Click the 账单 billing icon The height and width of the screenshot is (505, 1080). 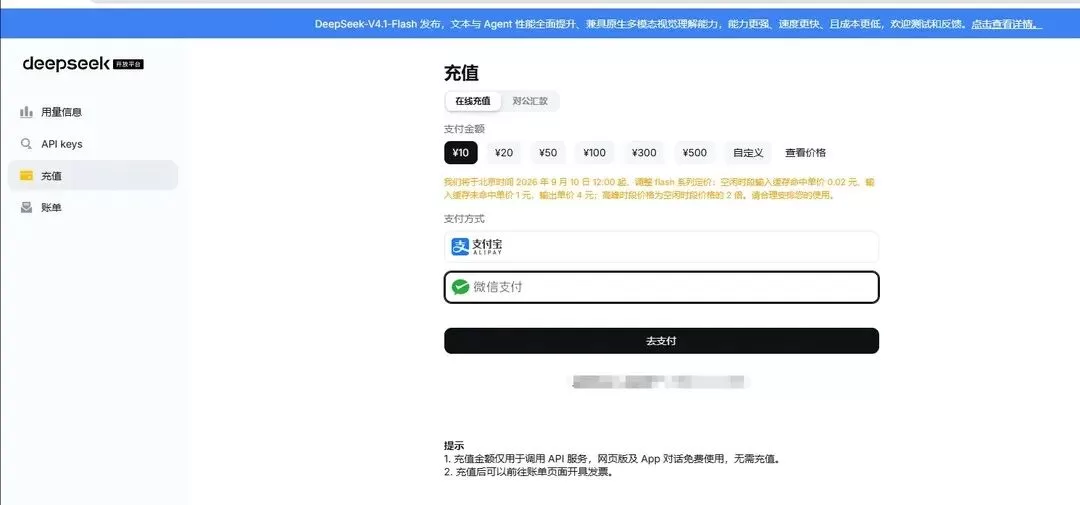[x=27, y=207]
